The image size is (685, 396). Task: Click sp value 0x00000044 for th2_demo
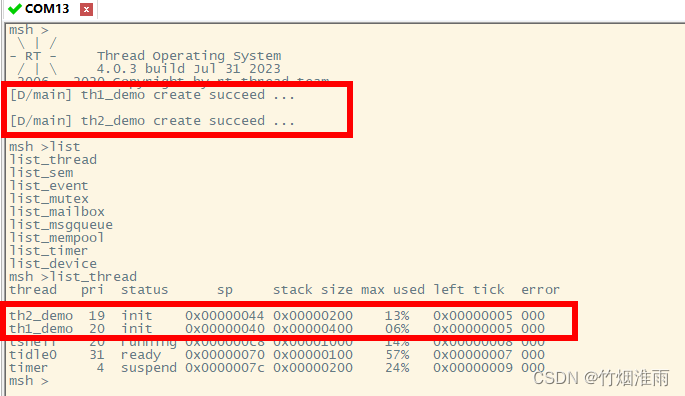[225, 316]
